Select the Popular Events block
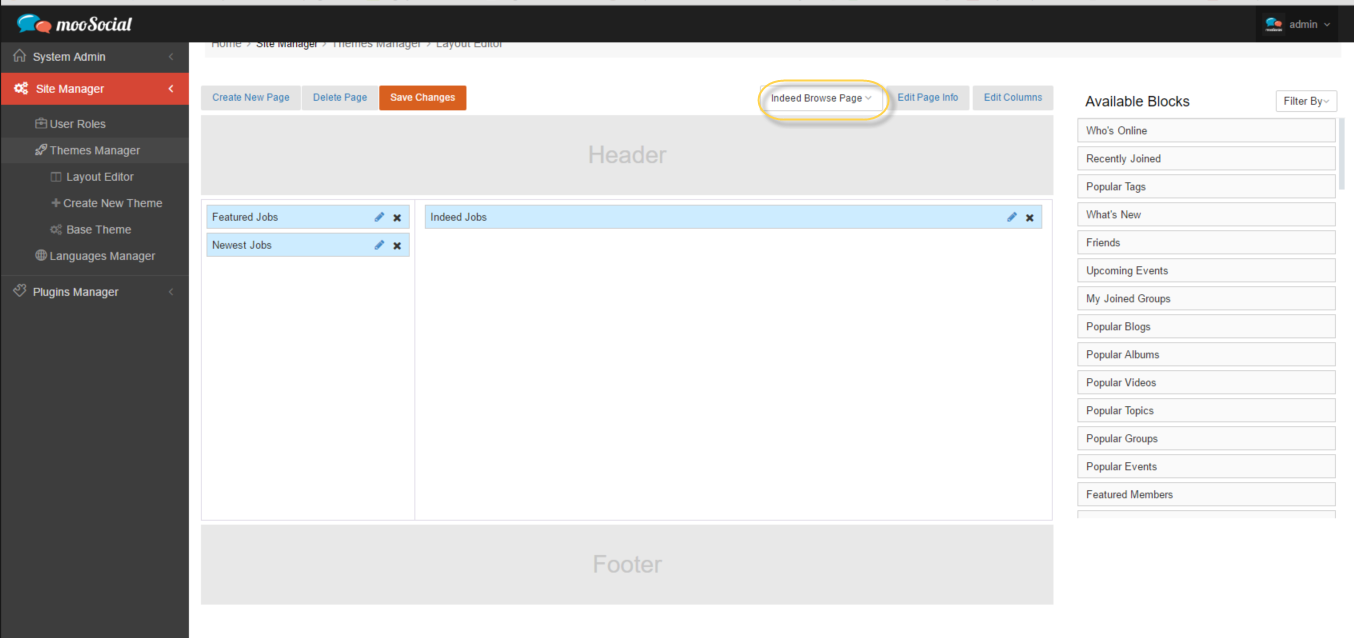Image resolution: width=1354 pixels, height=638 pixels. [1206, 467]
